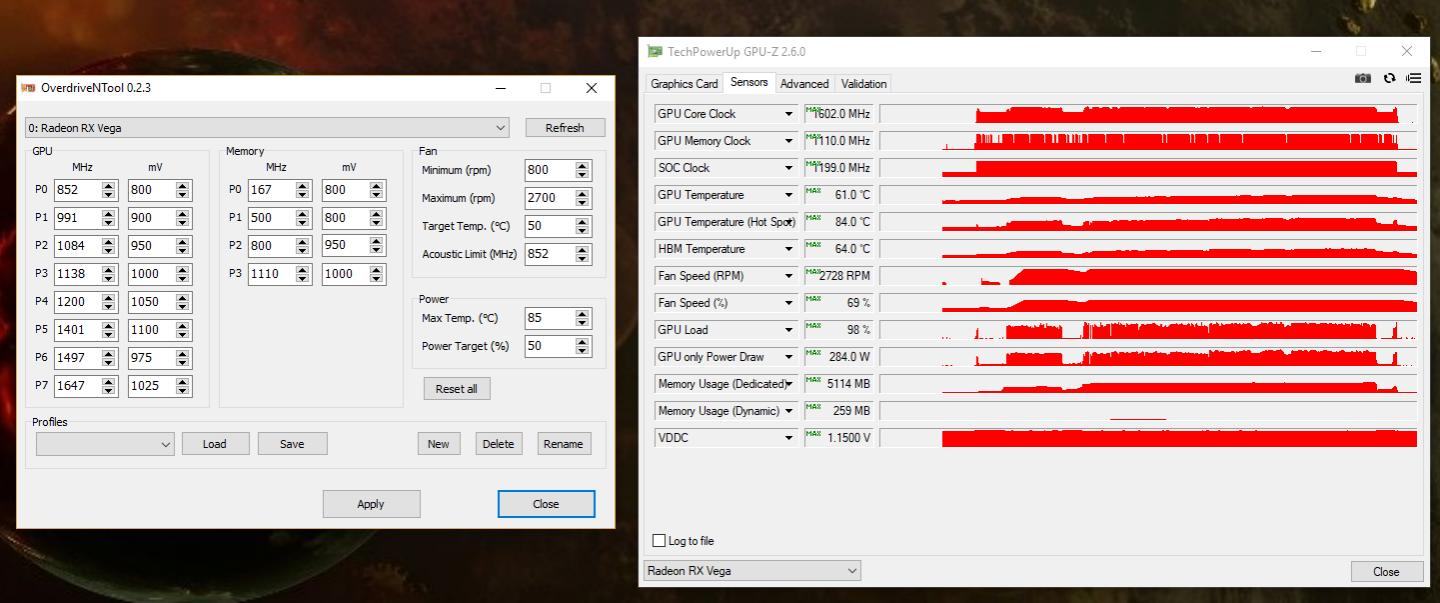Click the GPU Core Clock sensor graph
This screenshot has height=603, width=1440.
[1148, 114]
